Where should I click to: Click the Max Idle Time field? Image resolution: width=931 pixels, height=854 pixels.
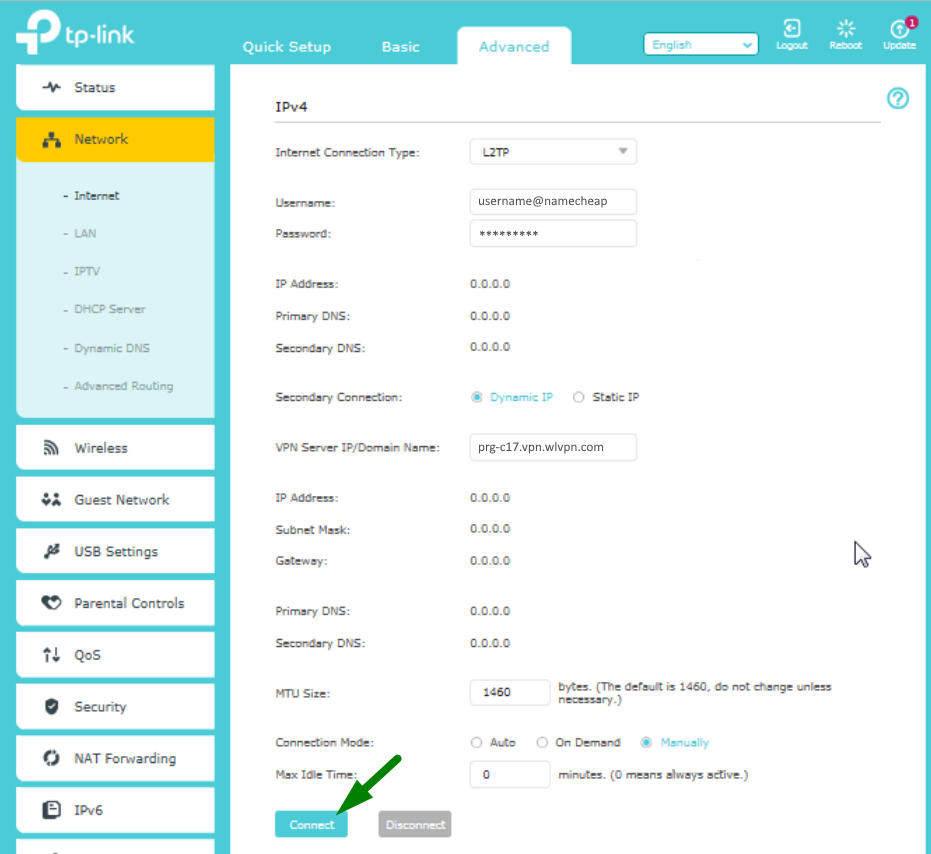point(510,774)
